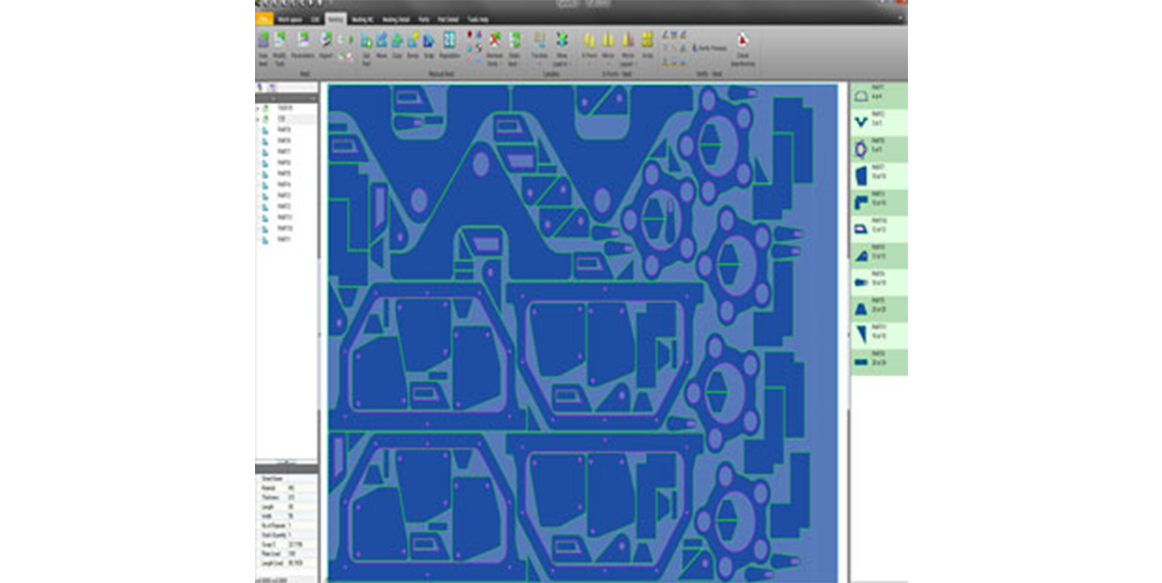Viewport: 1162px width, 583px height.
Task: Expand the Toolbars dropdown
Action: click(x=540, y=49)
